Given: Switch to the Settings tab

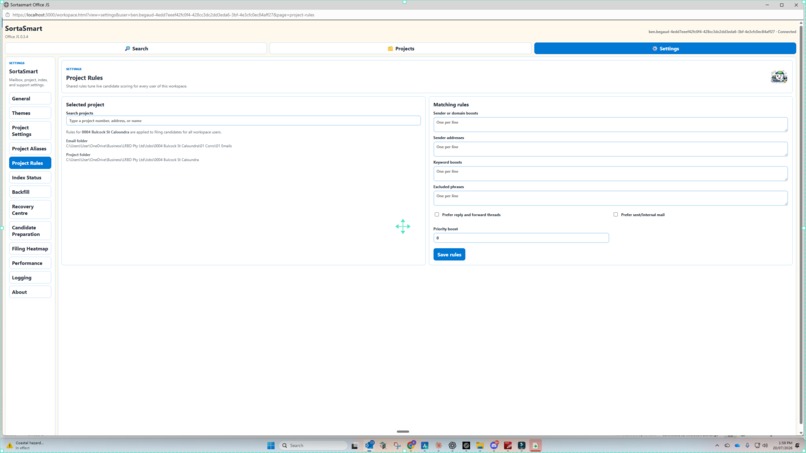Looking at the screenshot, I should pyautogui.click(x=665, y=48).
